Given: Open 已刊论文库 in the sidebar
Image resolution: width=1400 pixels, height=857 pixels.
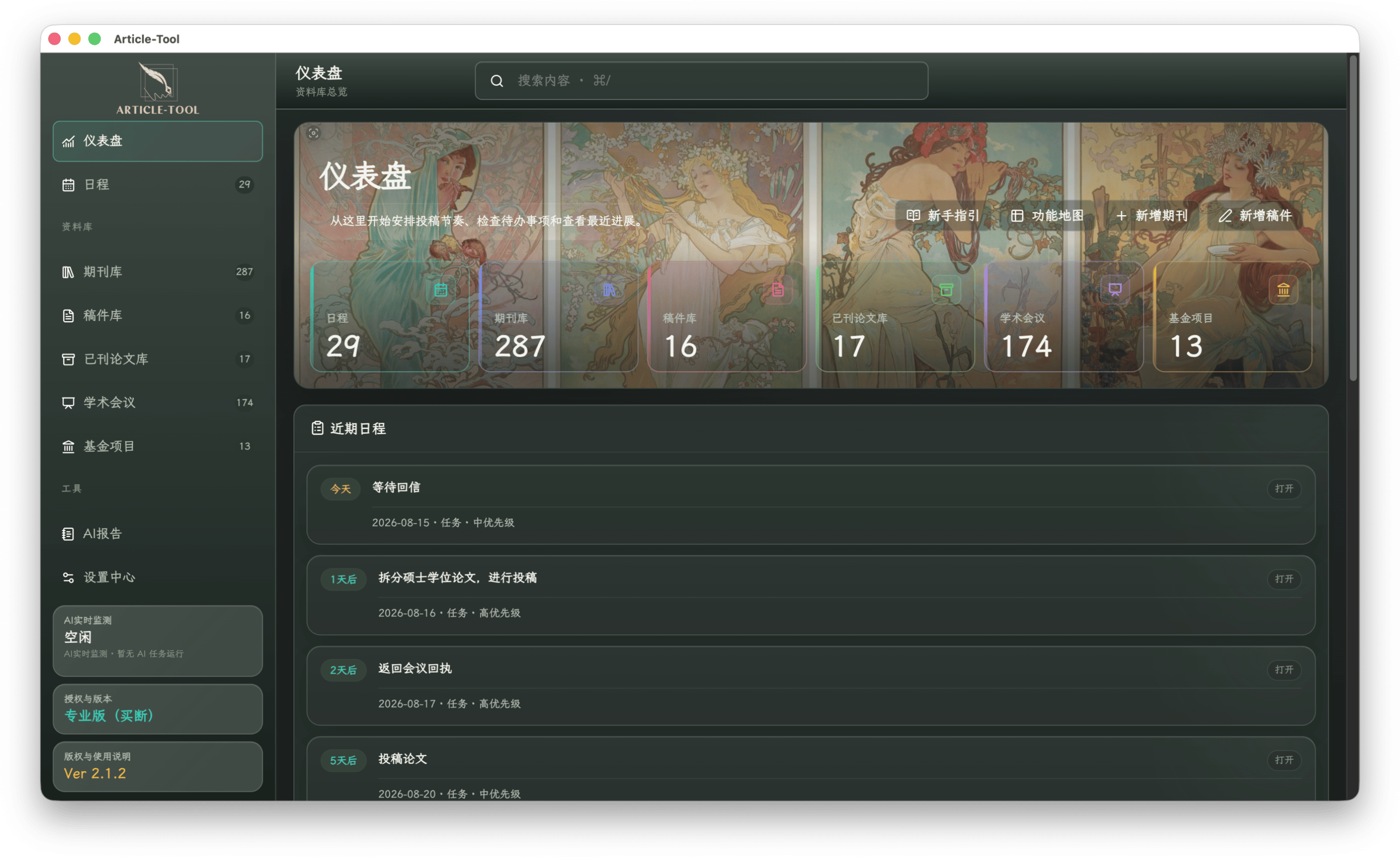Looking at the screenshot, I should (x=158, y=359).
